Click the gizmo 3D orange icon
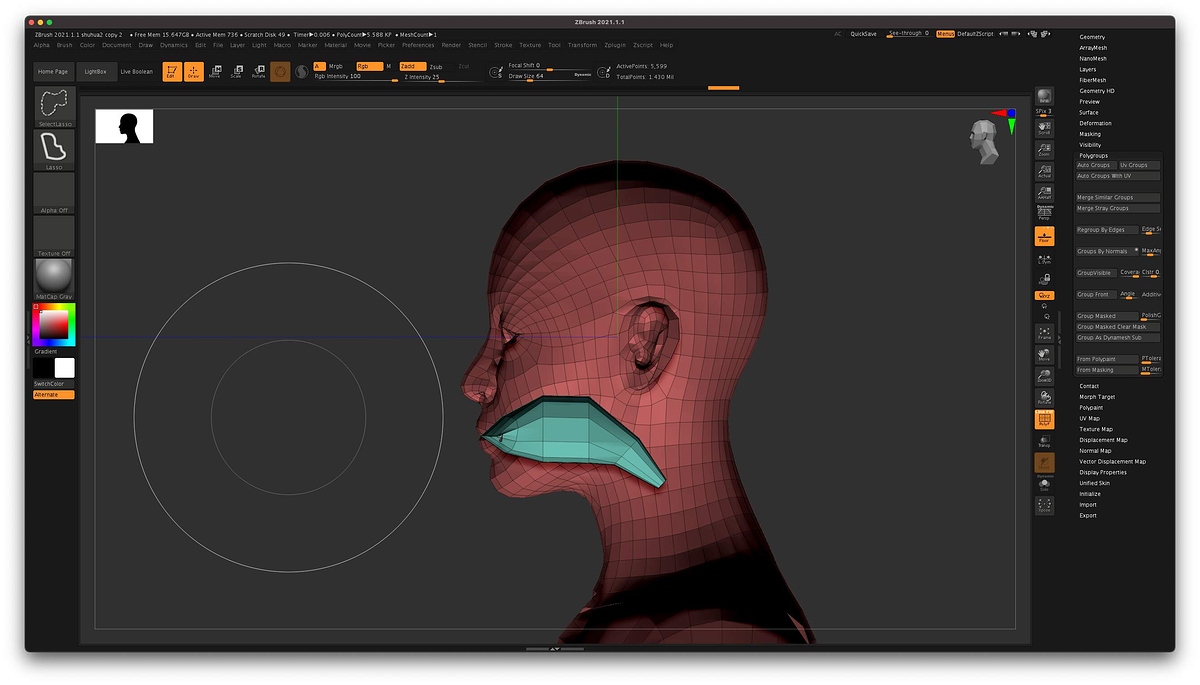Image resolution: width=1200 pixels, height=685 pixels. 280,72
